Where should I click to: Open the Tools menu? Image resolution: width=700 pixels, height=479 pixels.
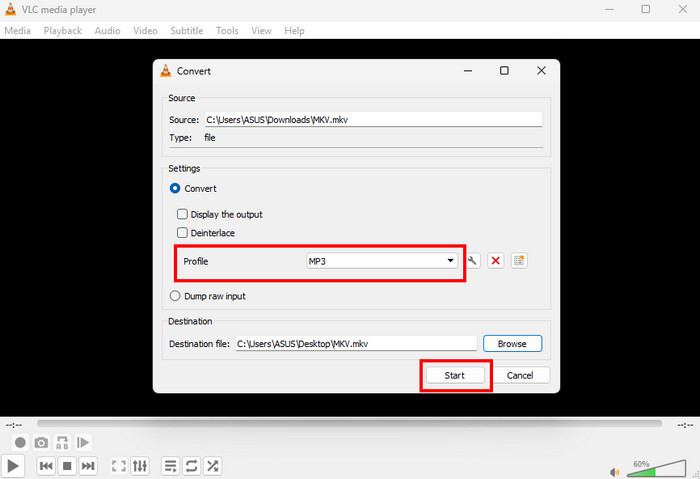227,31
